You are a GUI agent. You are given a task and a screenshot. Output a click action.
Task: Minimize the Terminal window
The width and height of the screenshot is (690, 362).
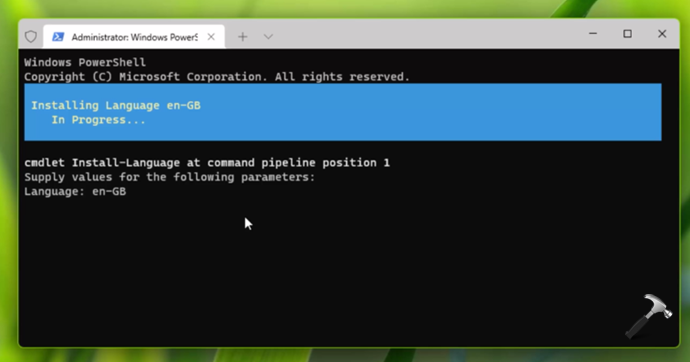tap(593, 34)
